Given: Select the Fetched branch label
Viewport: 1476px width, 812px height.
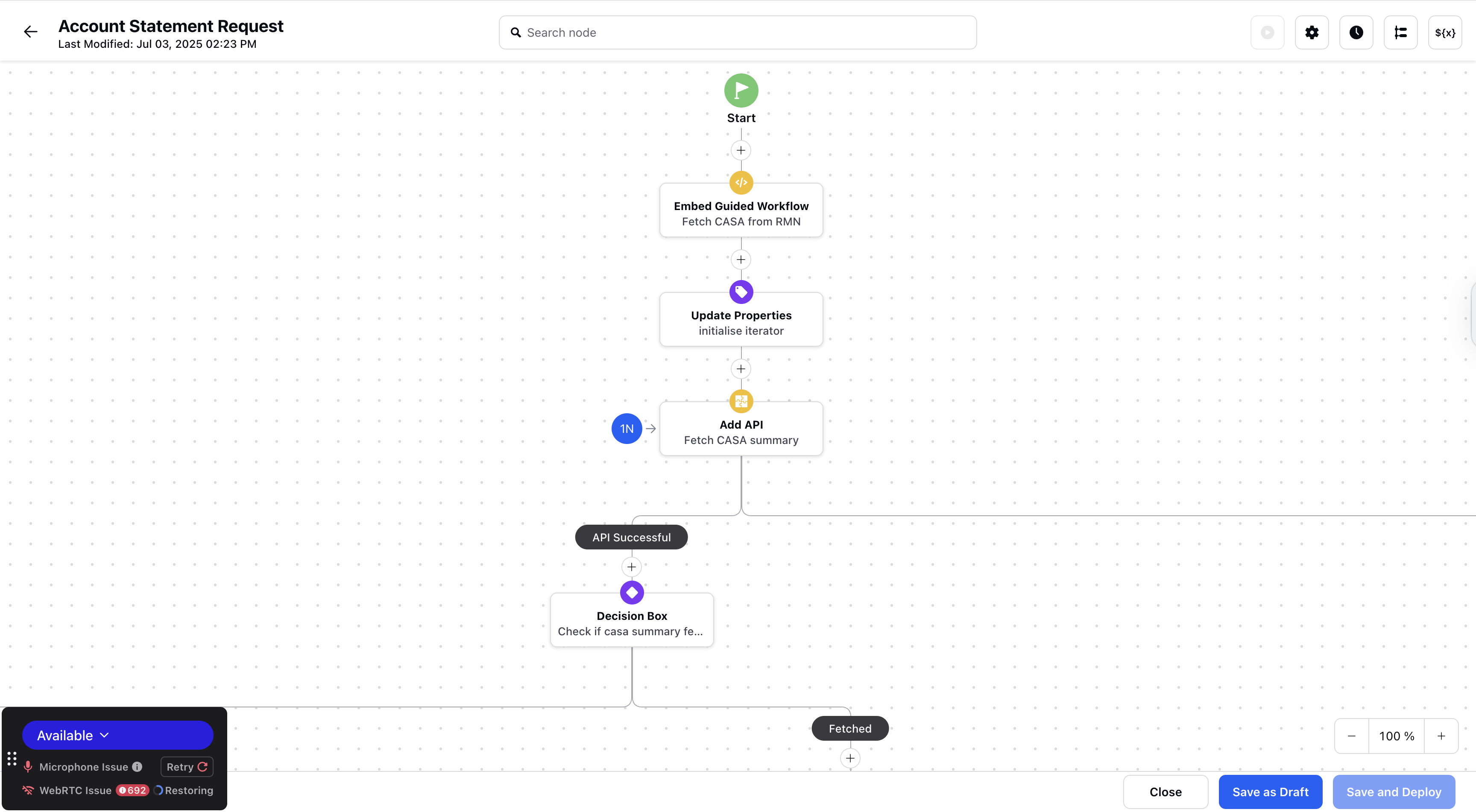Looking at the screenshot, I should coord(850,728).
